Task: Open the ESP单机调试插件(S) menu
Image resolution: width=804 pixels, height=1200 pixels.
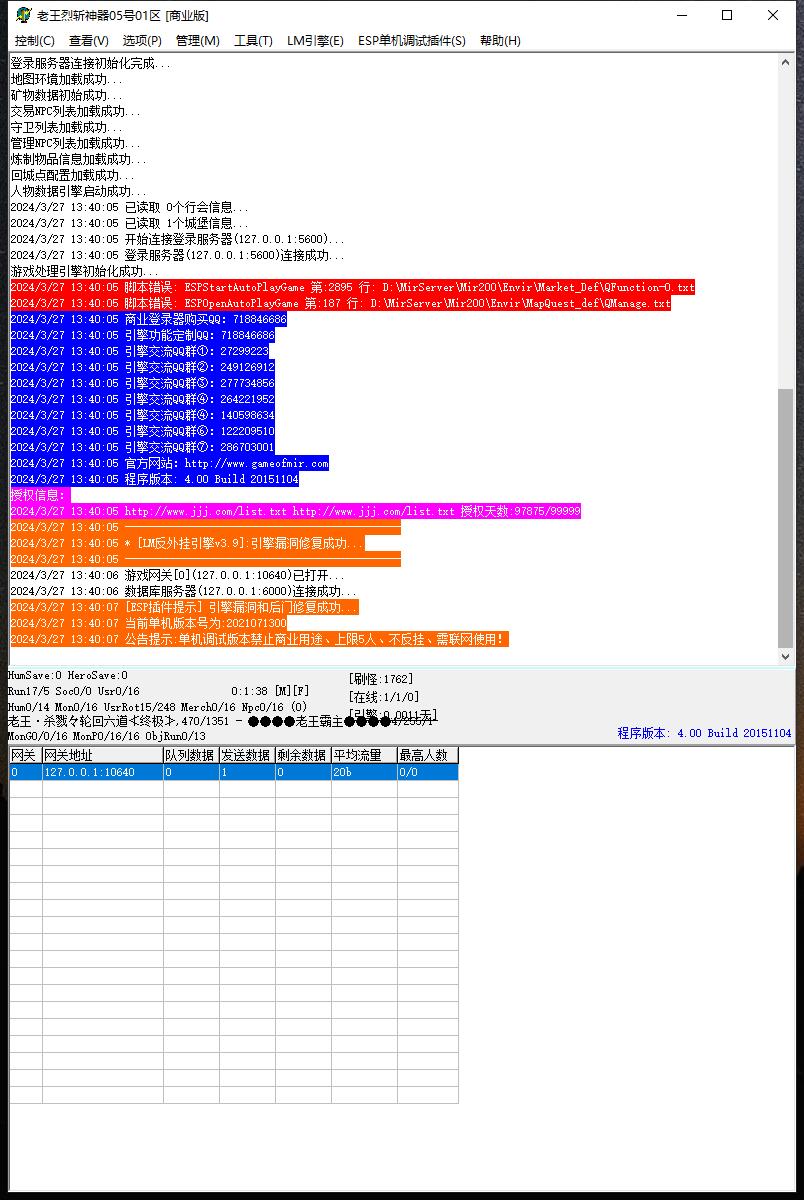Action: [x=412, y=41]
